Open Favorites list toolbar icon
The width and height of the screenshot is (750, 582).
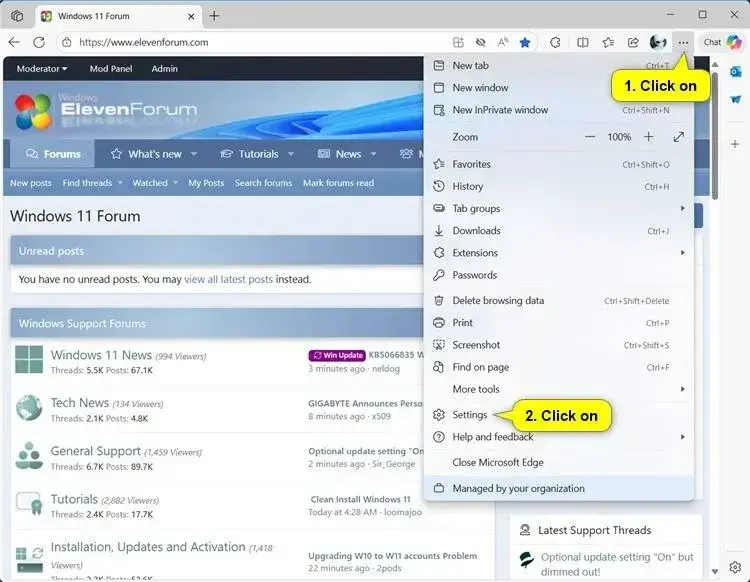point(608,43)
